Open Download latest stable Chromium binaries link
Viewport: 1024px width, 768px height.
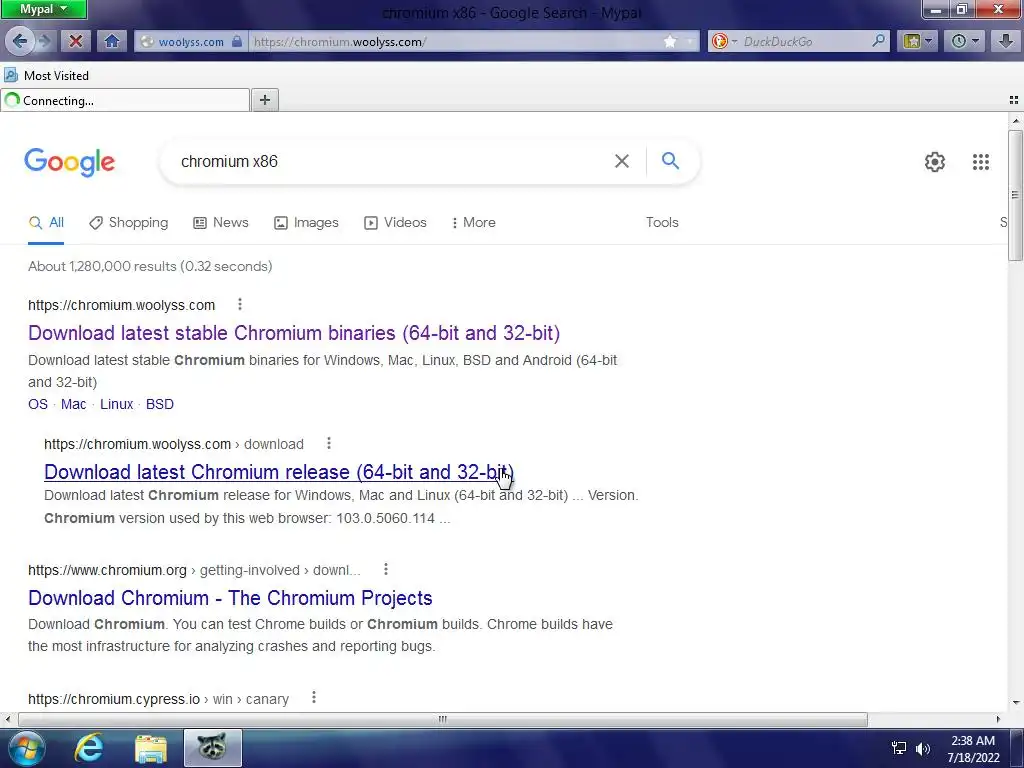[x=294, y=333]
